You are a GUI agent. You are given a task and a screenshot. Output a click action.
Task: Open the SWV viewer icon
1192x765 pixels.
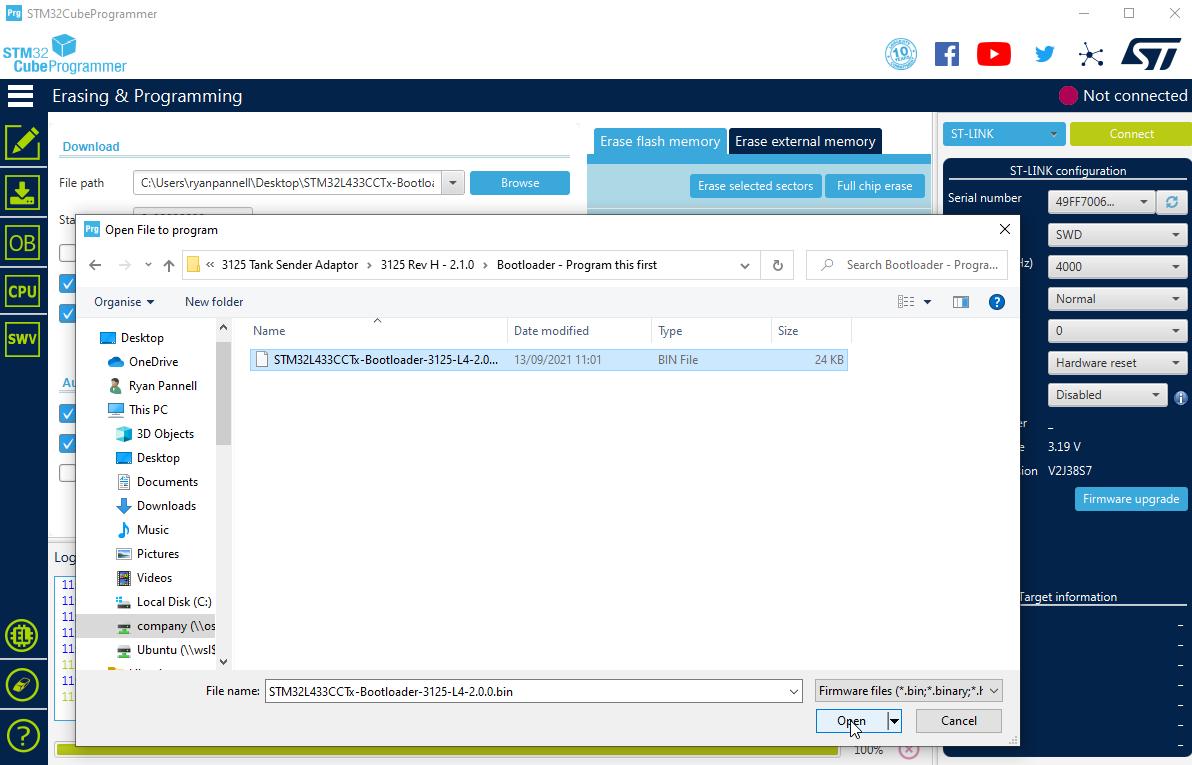[x=23, y=339]
